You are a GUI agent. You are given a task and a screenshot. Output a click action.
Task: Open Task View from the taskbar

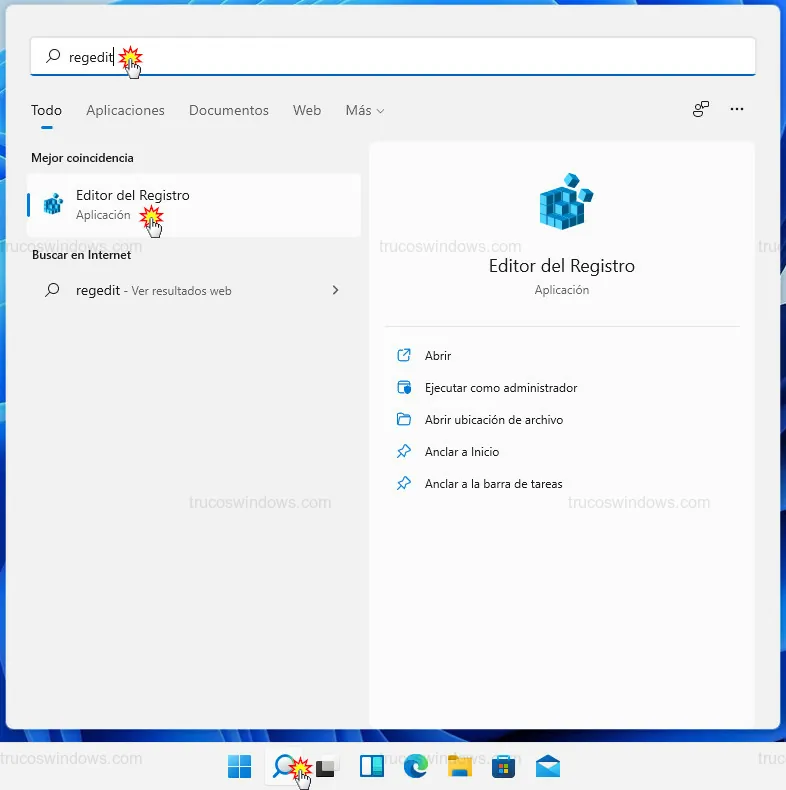point(327,766)
